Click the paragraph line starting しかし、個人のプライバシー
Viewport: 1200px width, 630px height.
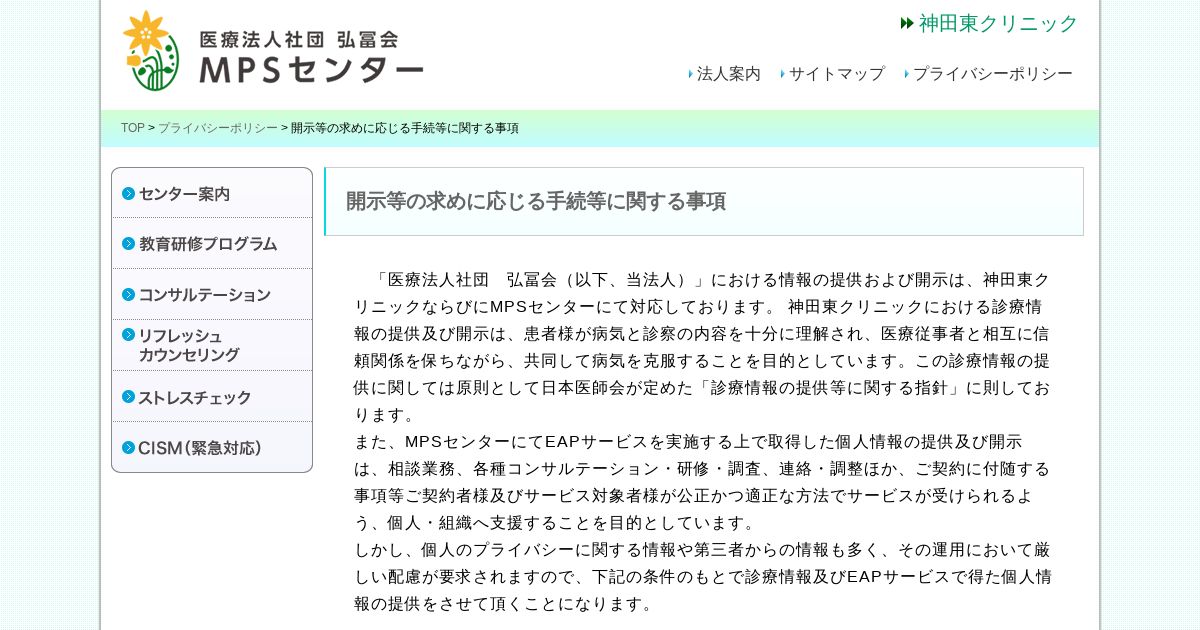click(702, 550)
